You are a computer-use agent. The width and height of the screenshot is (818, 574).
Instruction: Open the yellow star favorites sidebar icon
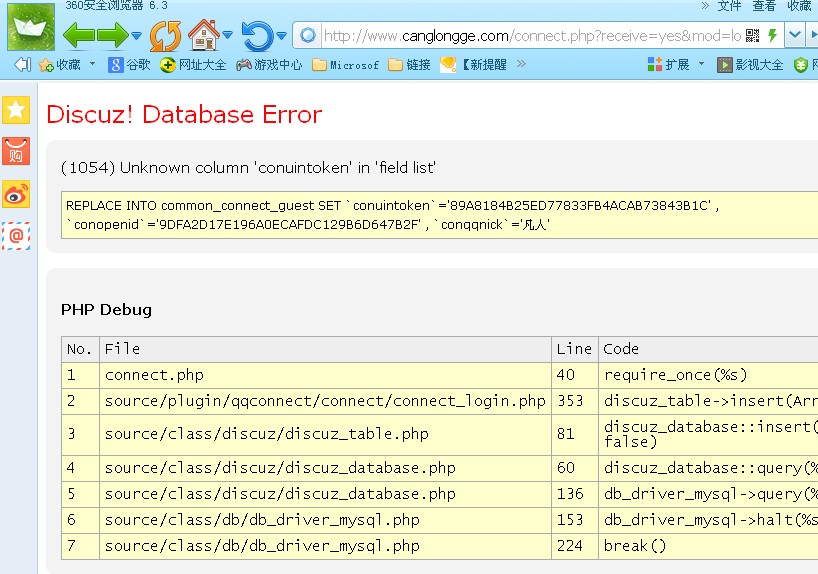16,110
